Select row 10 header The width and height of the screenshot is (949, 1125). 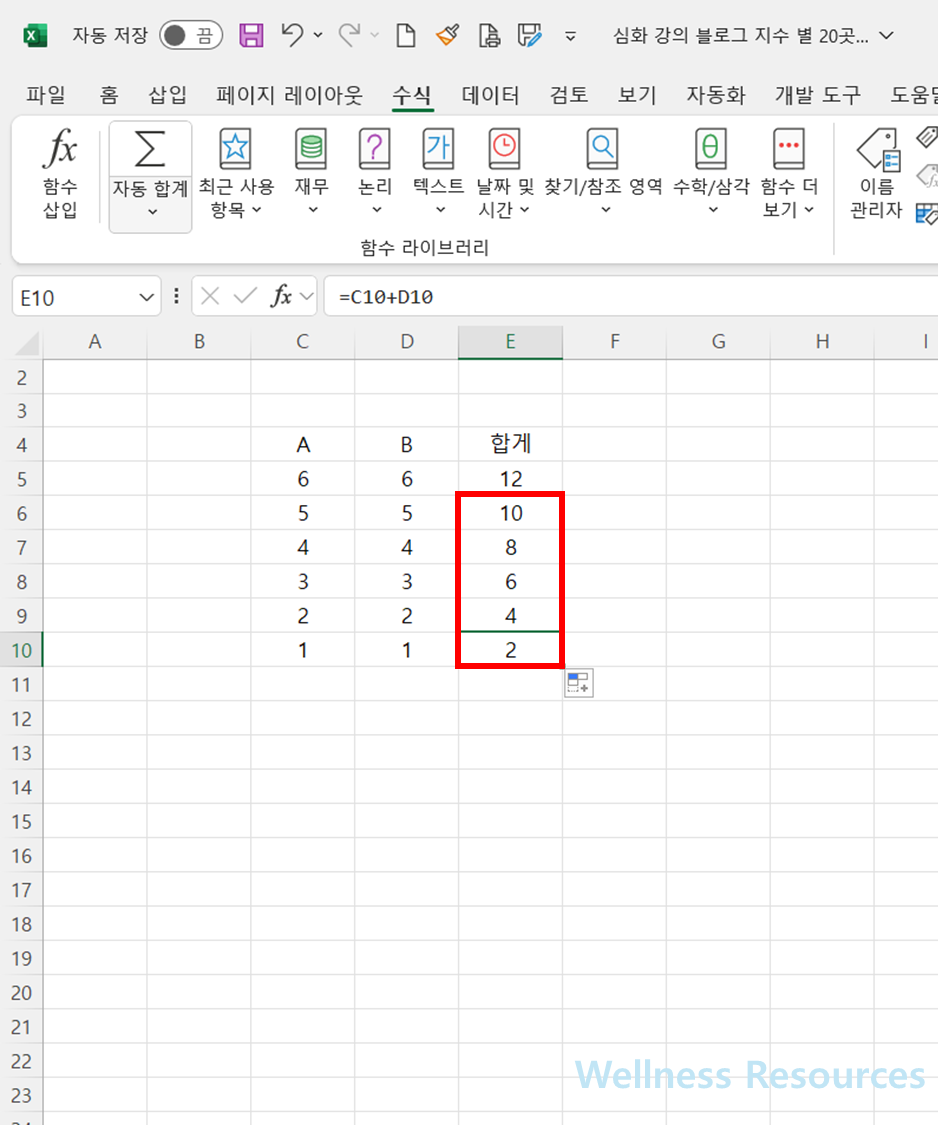point(22,650)
